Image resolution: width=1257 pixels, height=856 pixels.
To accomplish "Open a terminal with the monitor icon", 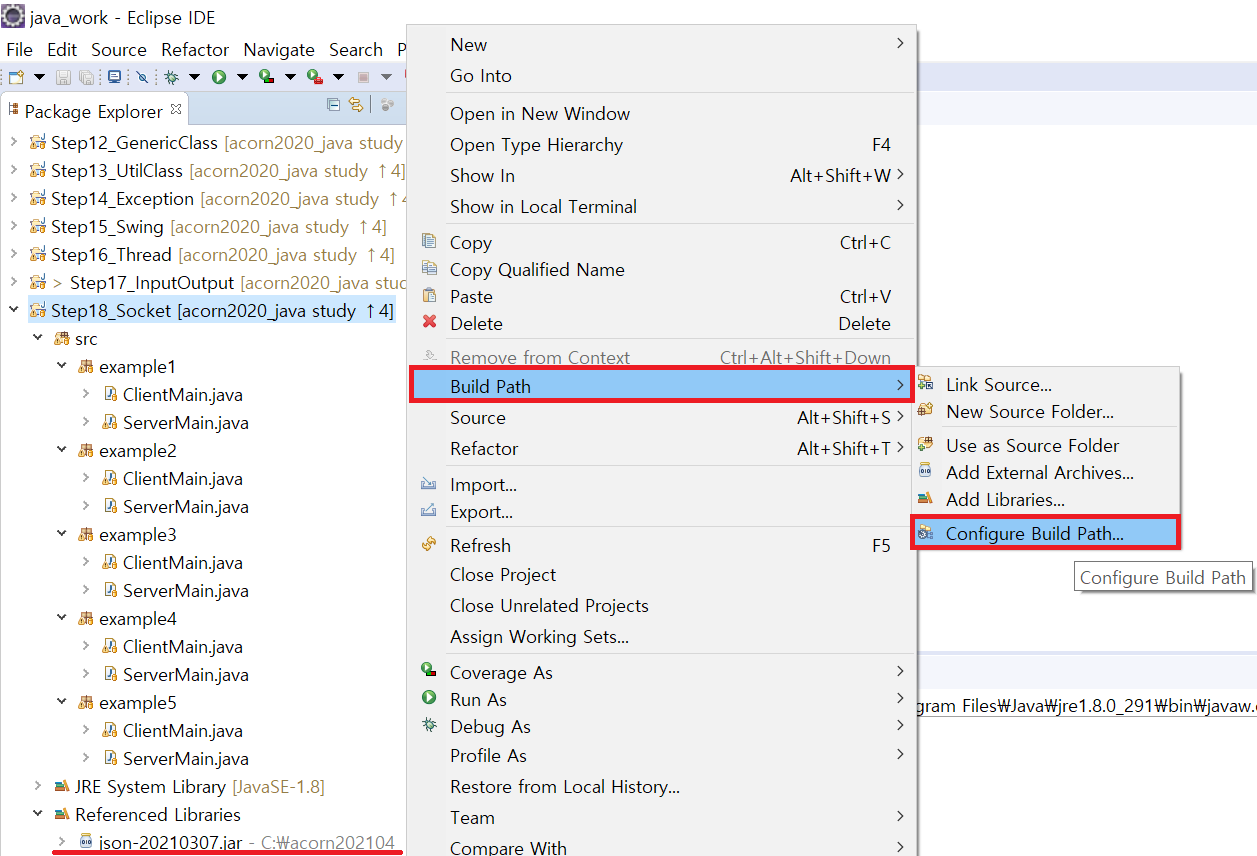I will (115, 77).
